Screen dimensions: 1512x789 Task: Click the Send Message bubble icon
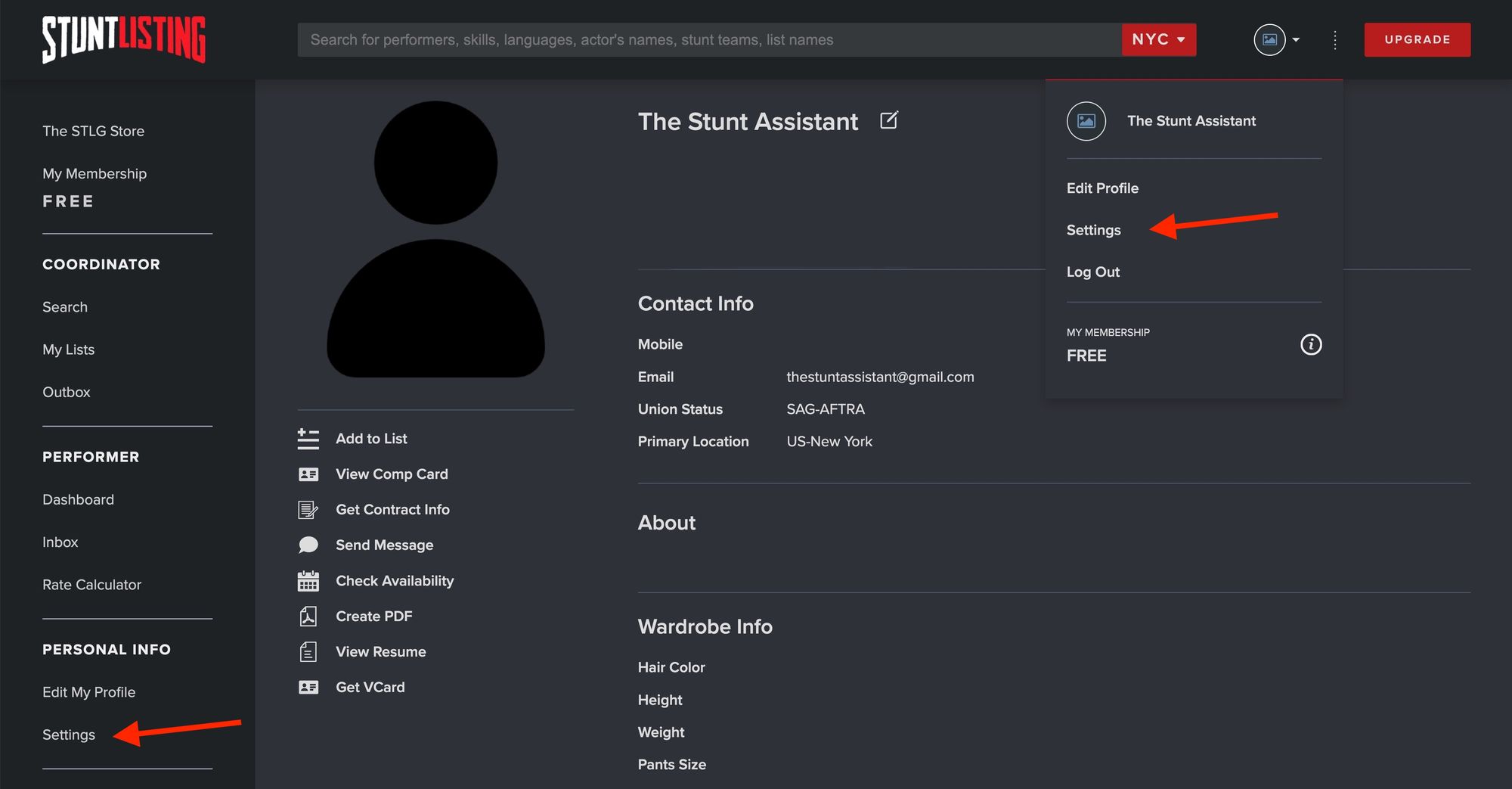click(x=308, y=545)
